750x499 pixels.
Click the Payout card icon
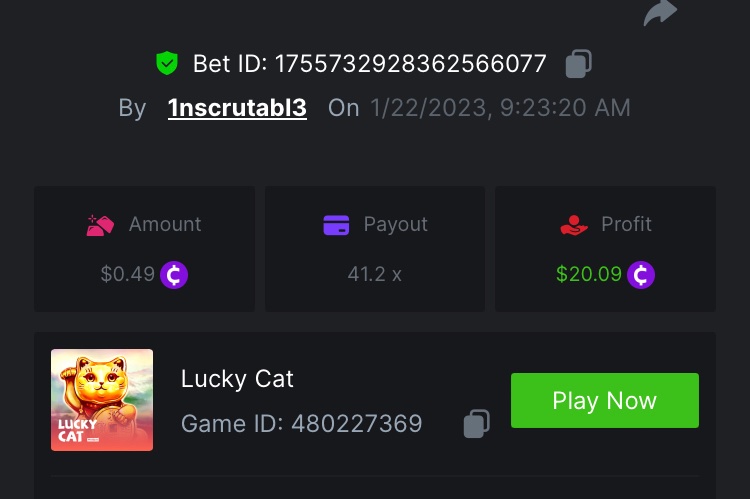tap(336, 225)
